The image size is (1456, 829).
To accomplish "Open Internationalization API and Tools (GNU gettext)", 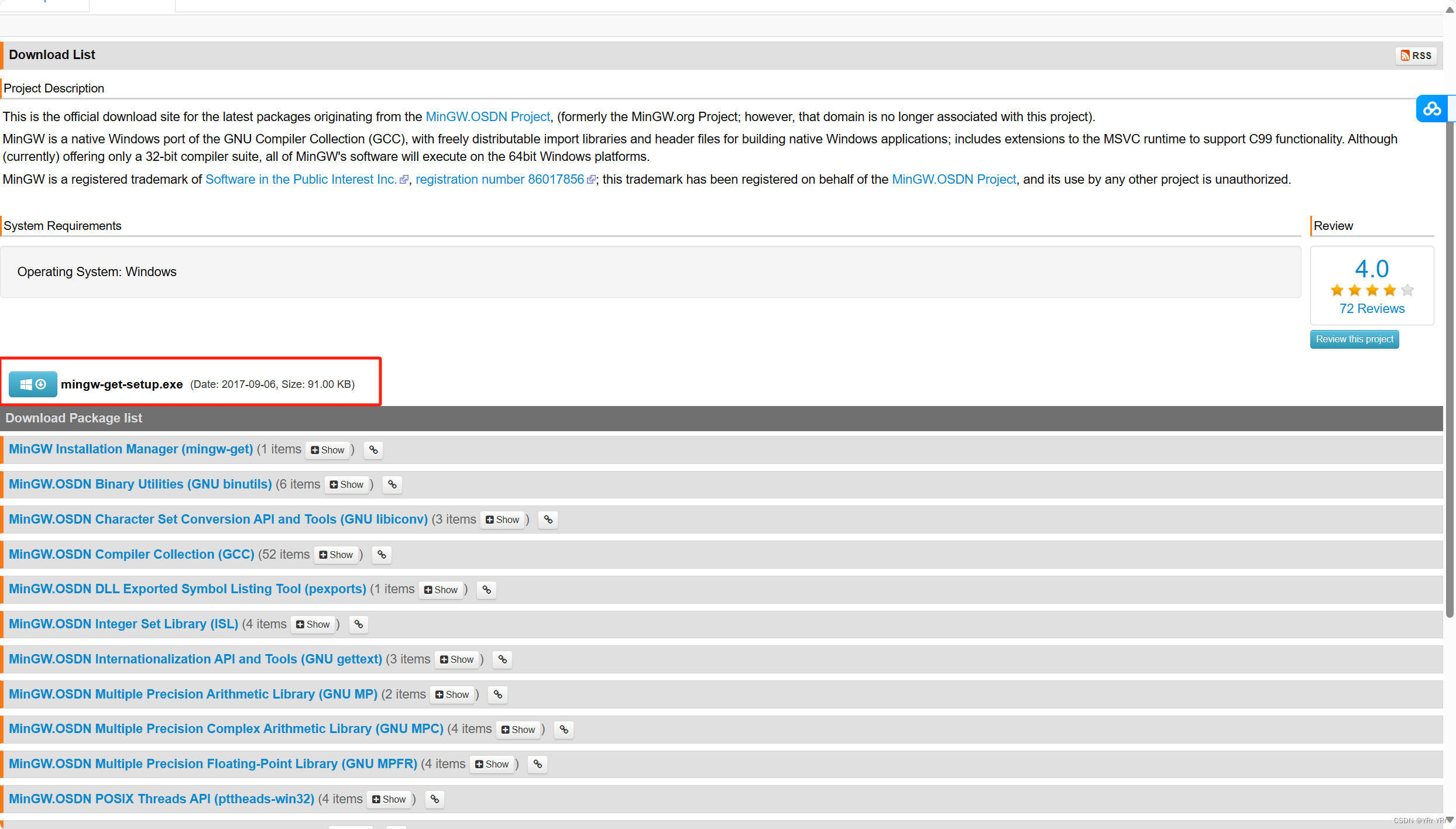I will [195, 659].
